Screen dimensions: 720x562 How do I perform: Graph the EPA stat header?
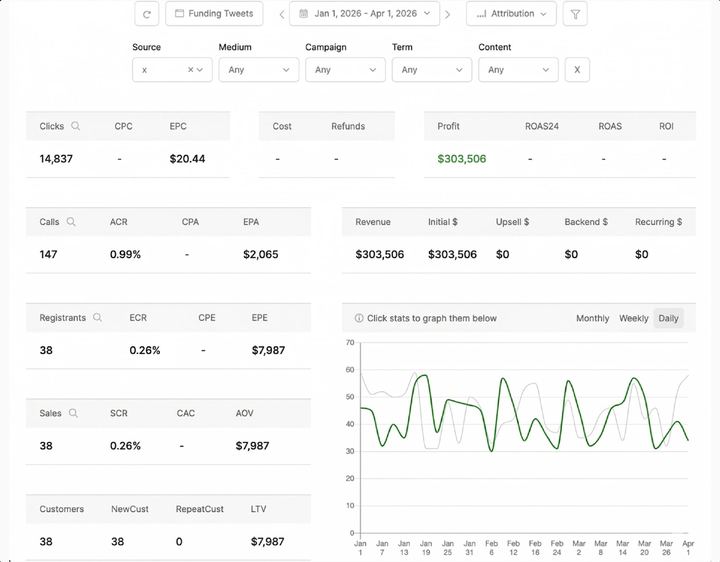(x=251, y=222)
